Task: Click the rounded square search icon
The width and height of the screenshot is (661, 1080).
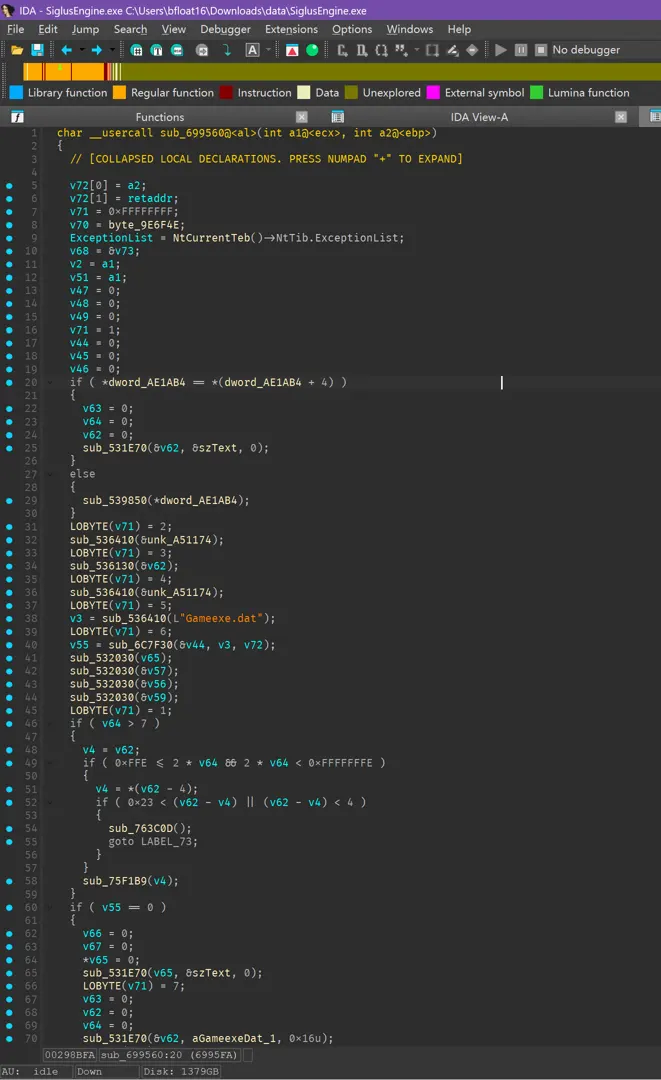Action: point(202,50)
